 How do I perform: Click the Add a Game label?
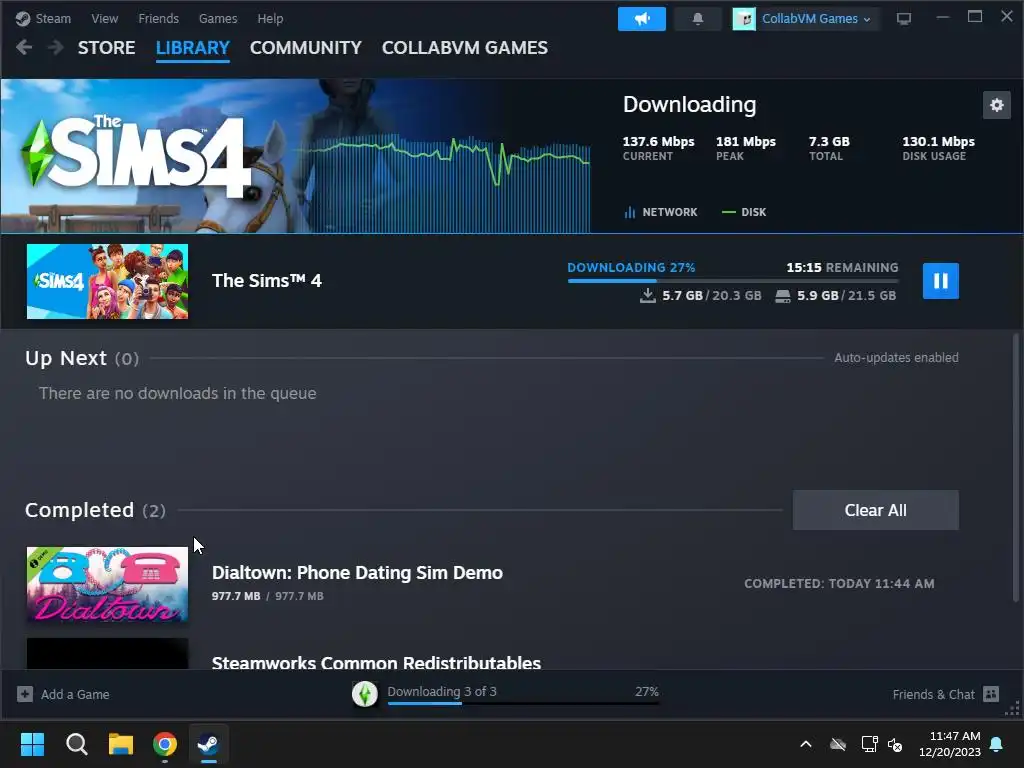point(75,694)
